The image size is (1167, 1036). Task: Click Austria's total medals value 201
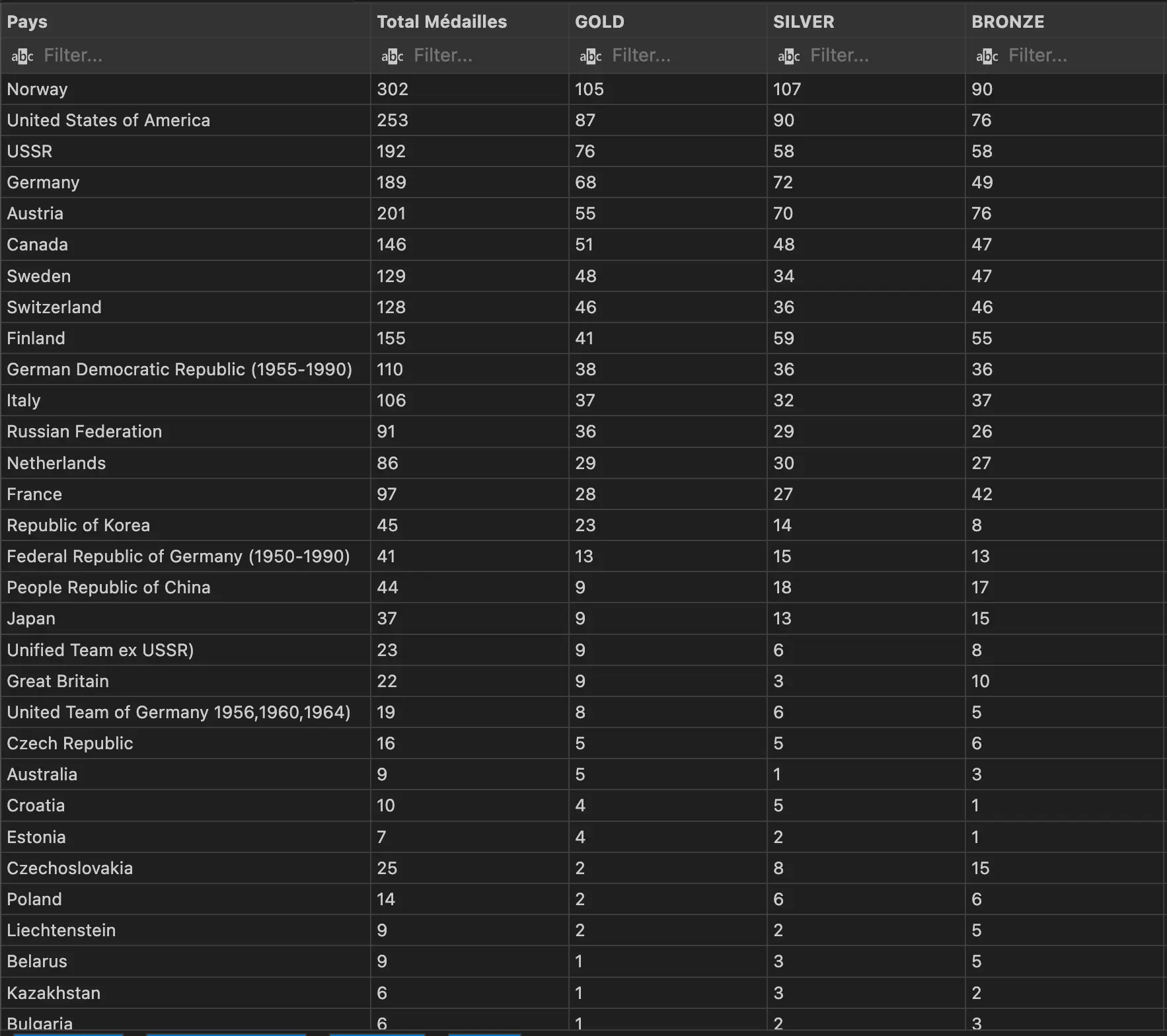391,213
